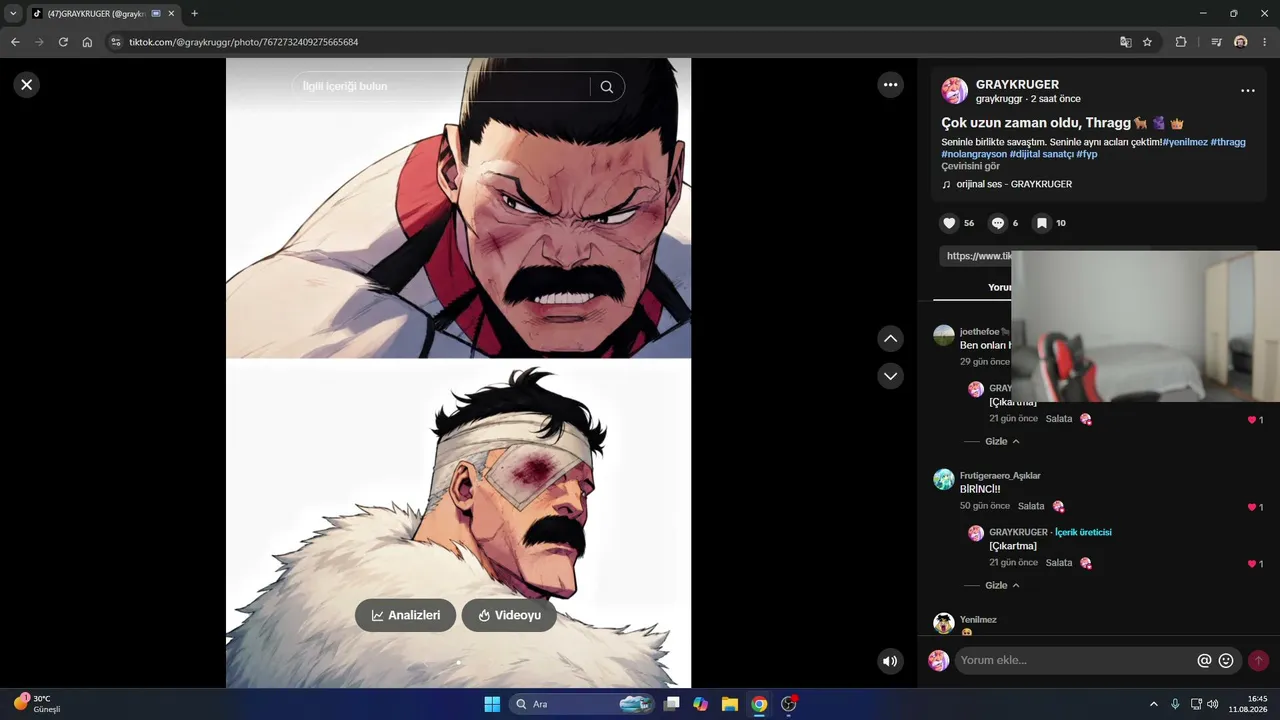
Task: Open the GRAYKRUGER username link in post header
Action: point(1017,85)
